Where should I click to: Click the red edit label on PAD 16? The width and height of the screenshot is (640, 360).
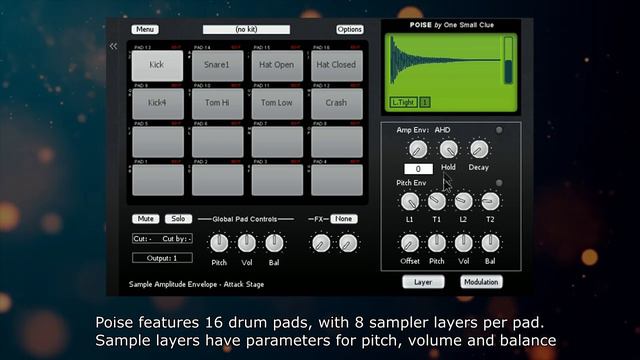pos(356,47)
